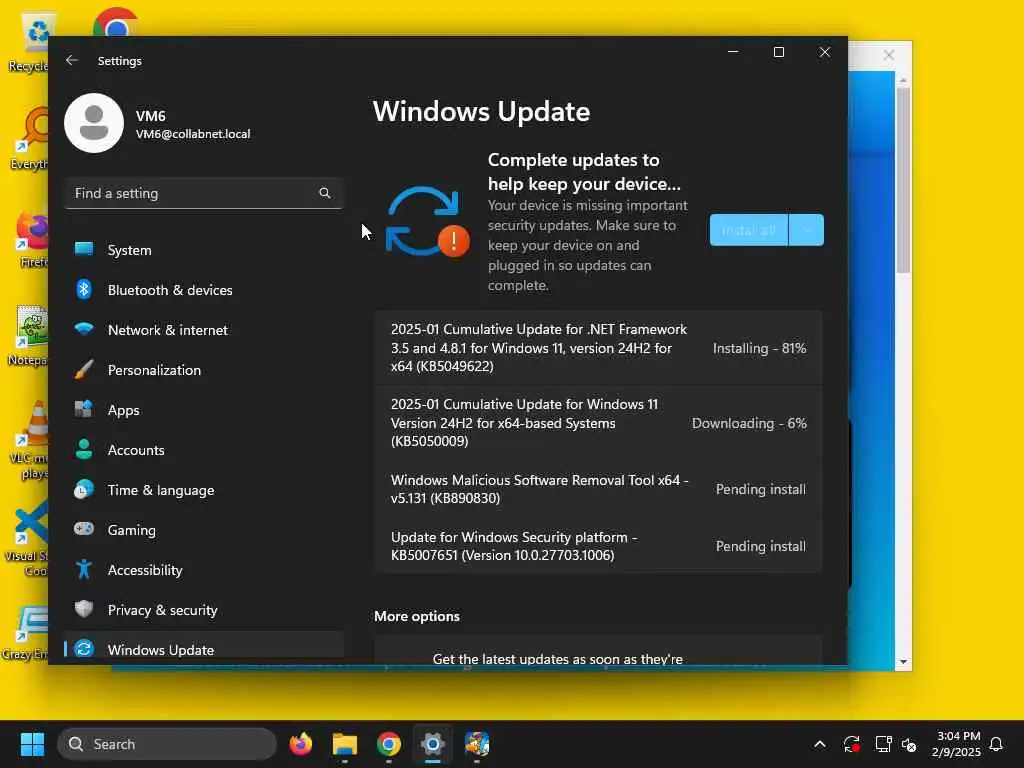1024x768 pixels.
Task: Click the Install all button
Action: (x=748, y=230)
